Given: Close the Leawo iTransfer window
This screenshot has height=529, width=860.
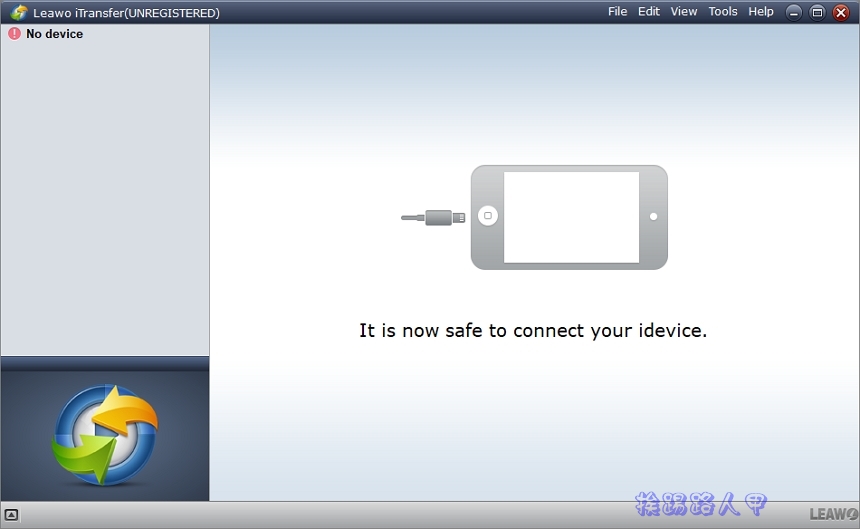Looking at the screenshot, I should [841, 13].
